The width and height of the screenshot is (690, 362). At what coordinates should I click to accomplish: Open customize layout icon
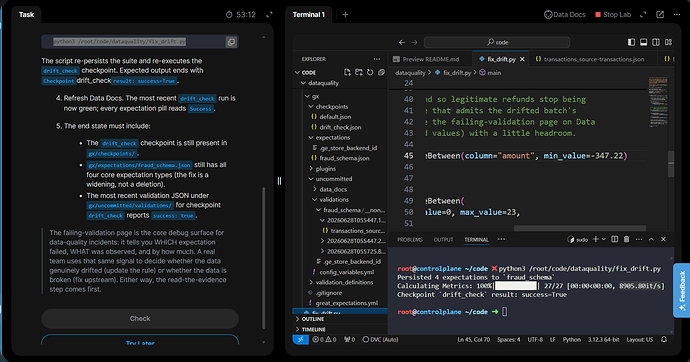point(668,42)
